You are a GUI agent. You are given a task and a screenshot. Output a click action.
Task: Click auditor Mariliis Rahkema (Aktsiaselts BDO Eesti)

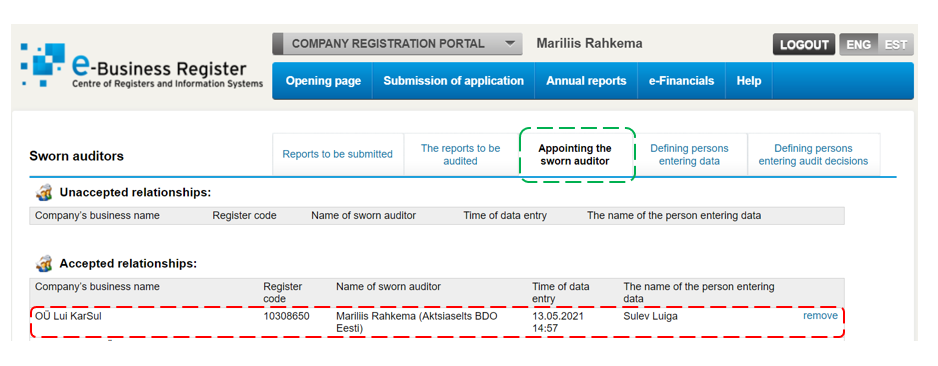tap(418, 322)
